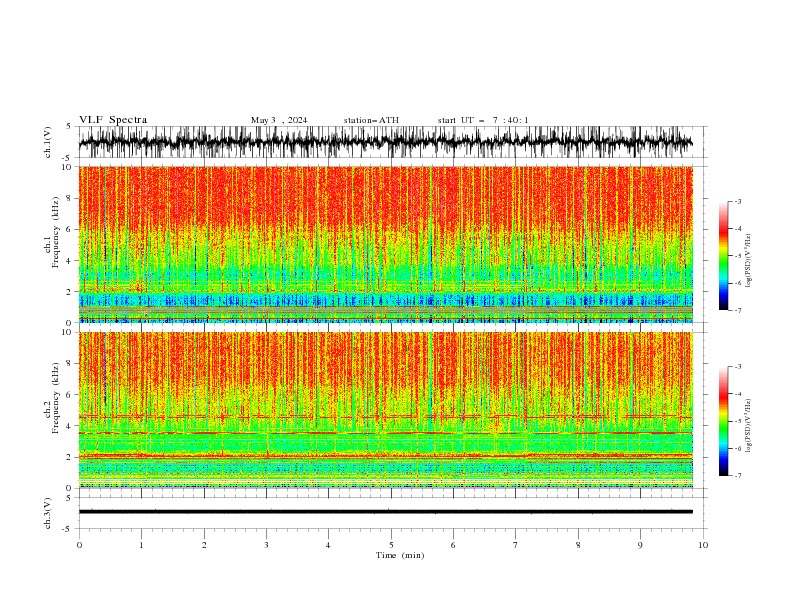This screenshot has width=792, height=612.
Task: Click time axis tick label "7"
Action: click(516, 545)
